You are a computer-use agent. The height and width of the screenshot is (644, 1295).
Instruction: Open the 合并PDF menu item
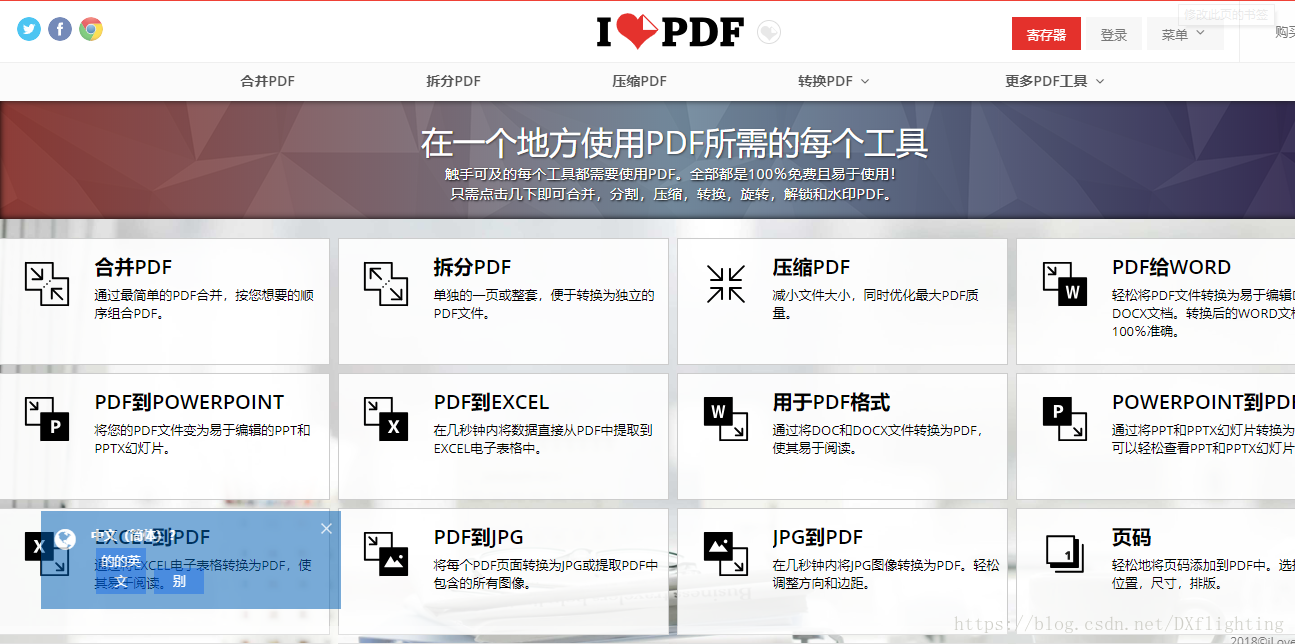tap(268, 81)
